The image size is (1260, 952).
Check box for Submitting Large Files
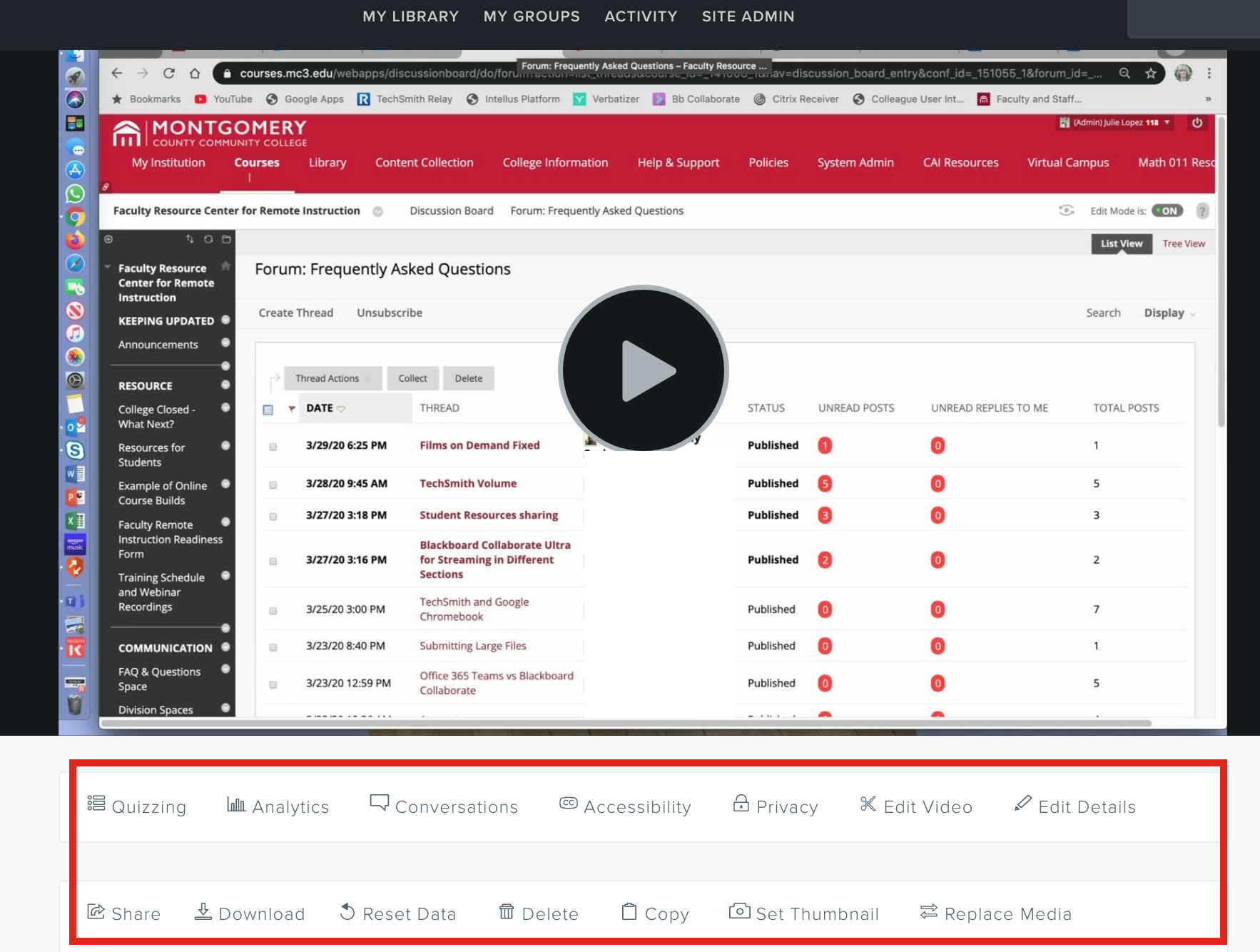point(273,647)
